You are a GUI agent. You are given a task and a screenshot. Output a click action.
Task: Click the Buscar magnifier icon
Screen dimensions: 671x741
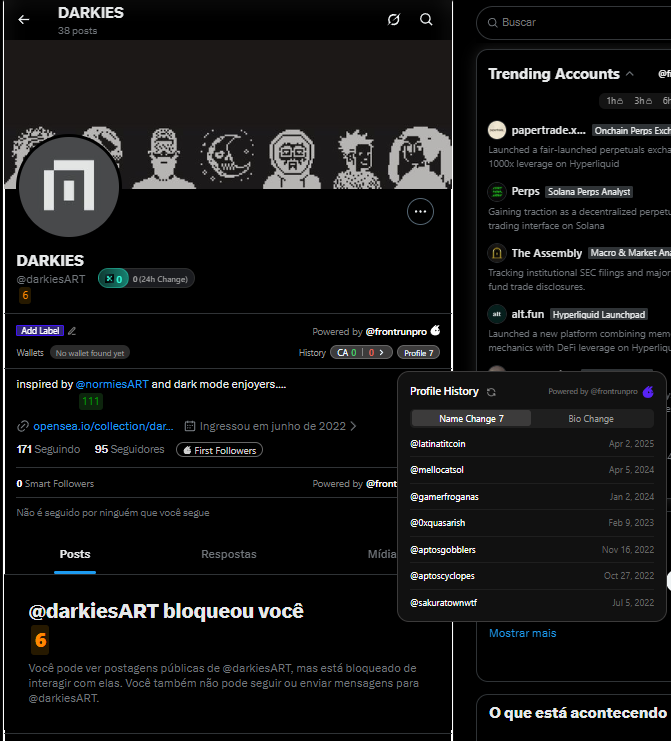[x=492, y=23]
